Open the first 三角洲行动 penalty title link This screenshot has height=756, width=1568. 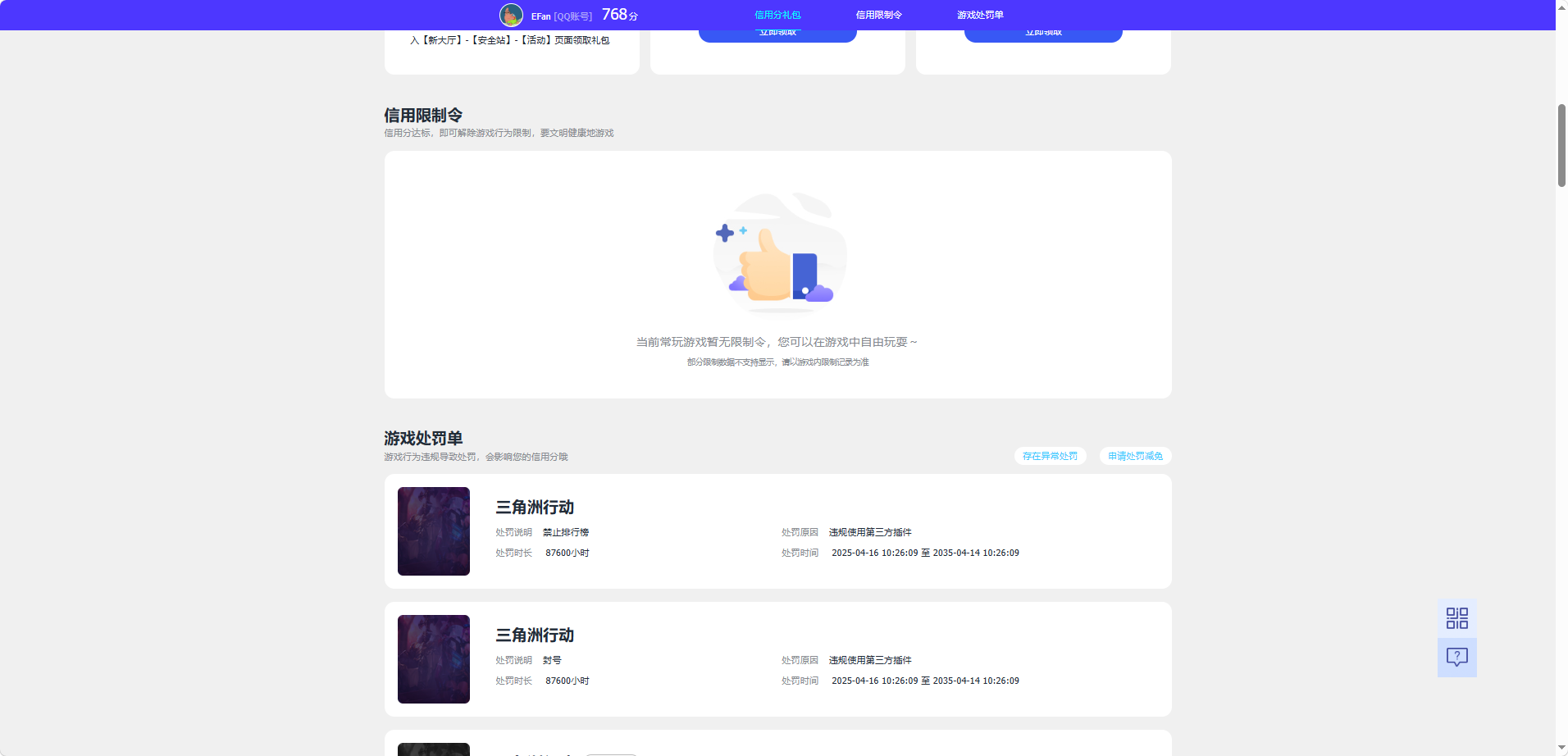534,508
